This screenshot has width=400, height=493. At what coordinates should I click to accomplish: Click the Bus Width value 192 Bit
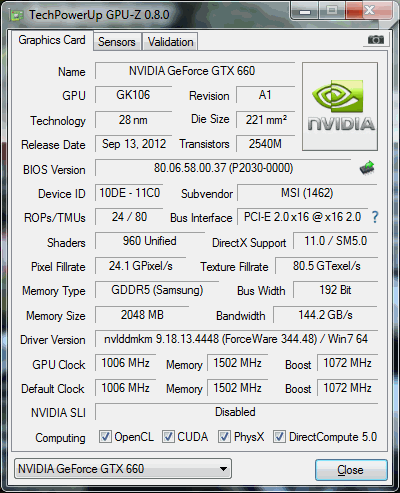pos(335,290)
